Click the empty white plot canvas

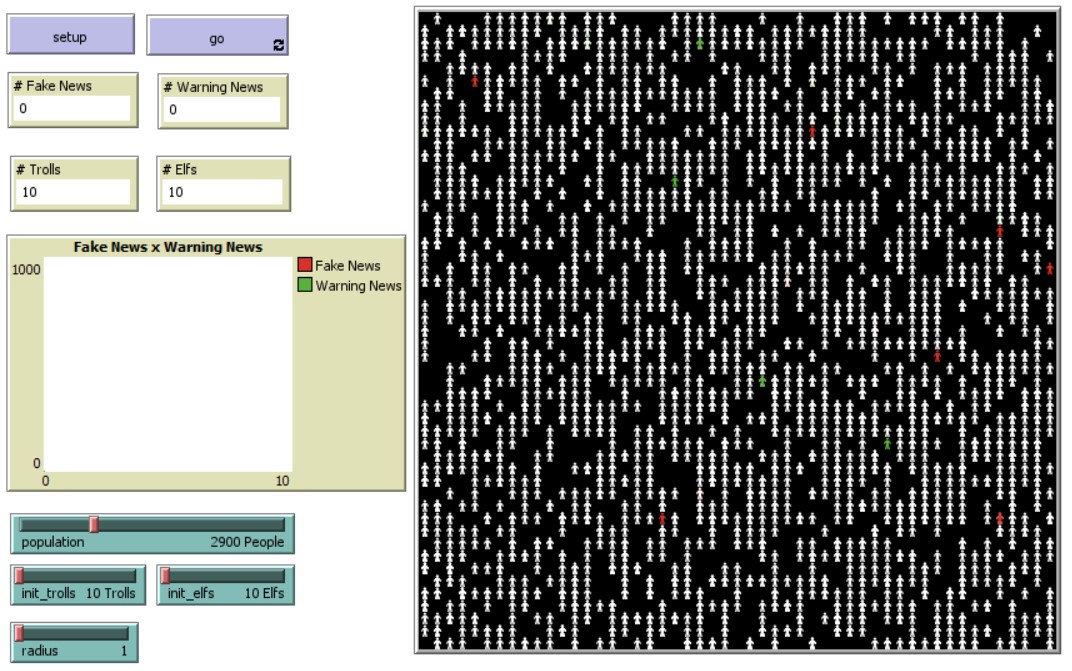click(x=168, y=364)
